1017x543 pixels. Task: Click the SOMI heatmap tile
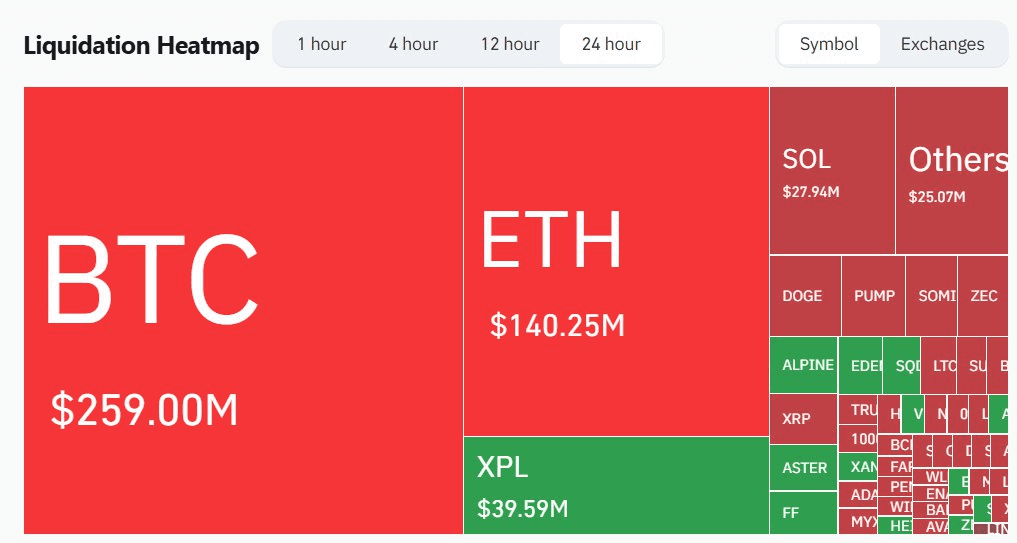click(931, 296)
